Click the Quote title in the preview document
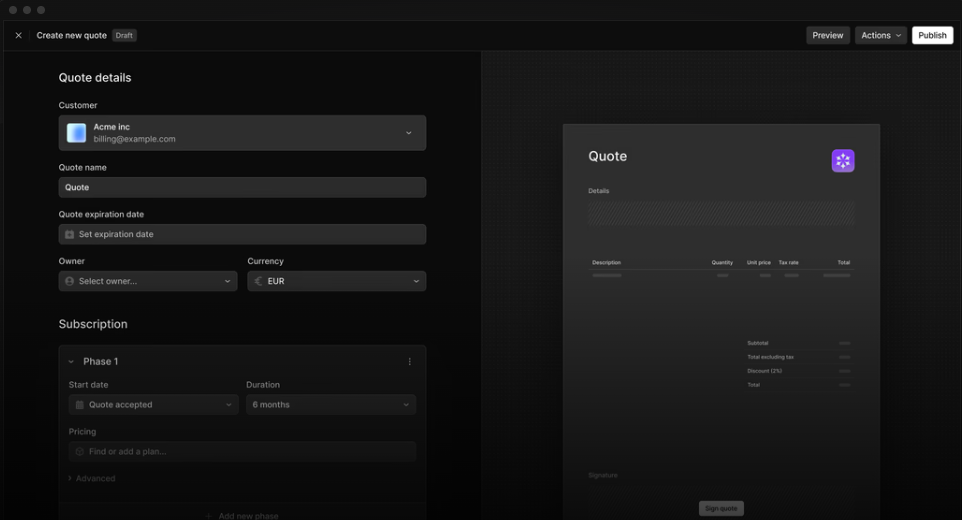The height and width of the screenshot is (520, 962). tap(607, 156)
